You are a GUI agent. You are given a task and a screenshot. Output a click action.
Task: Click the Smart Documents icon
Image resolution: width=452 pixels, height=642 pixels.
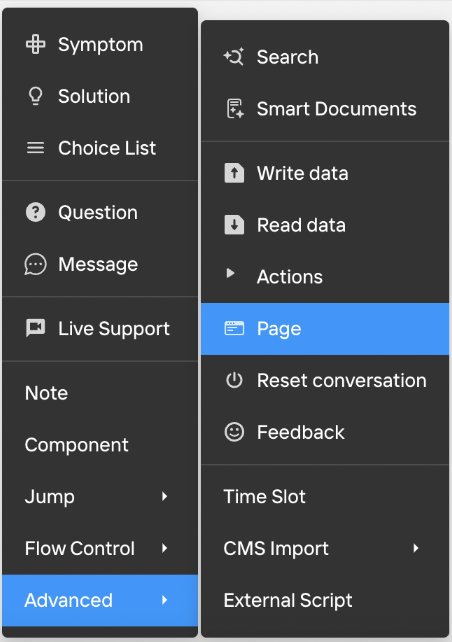point(235,109)
